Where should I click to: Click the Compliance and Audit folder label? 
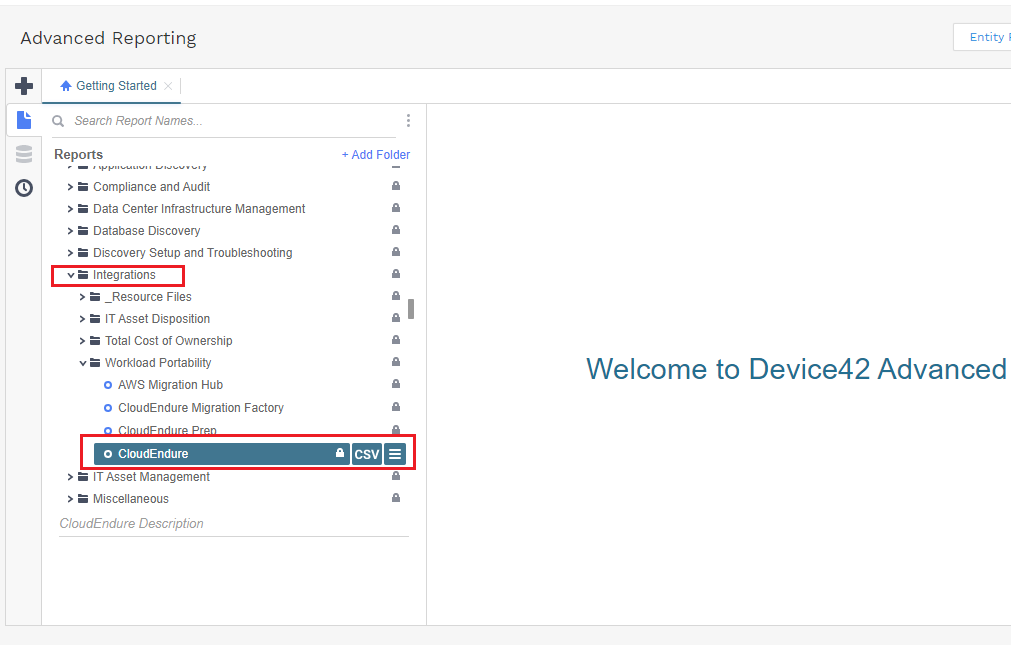152,187
